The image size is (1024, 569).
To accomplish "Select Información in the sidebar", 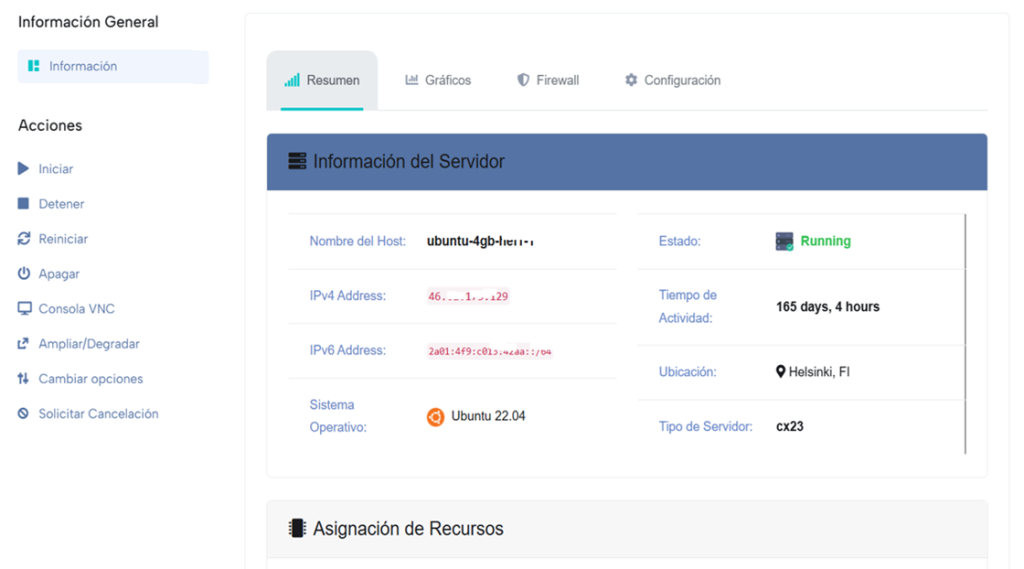I will point(83,66).
